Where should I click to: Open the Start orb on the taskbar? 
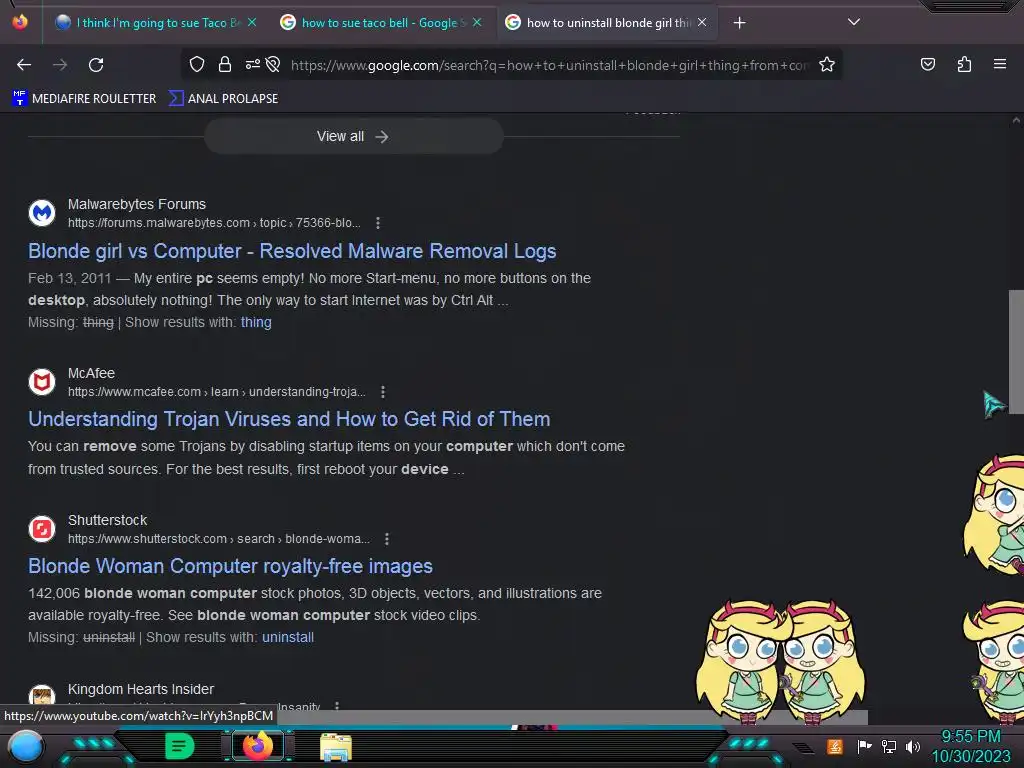pos(25,746)
